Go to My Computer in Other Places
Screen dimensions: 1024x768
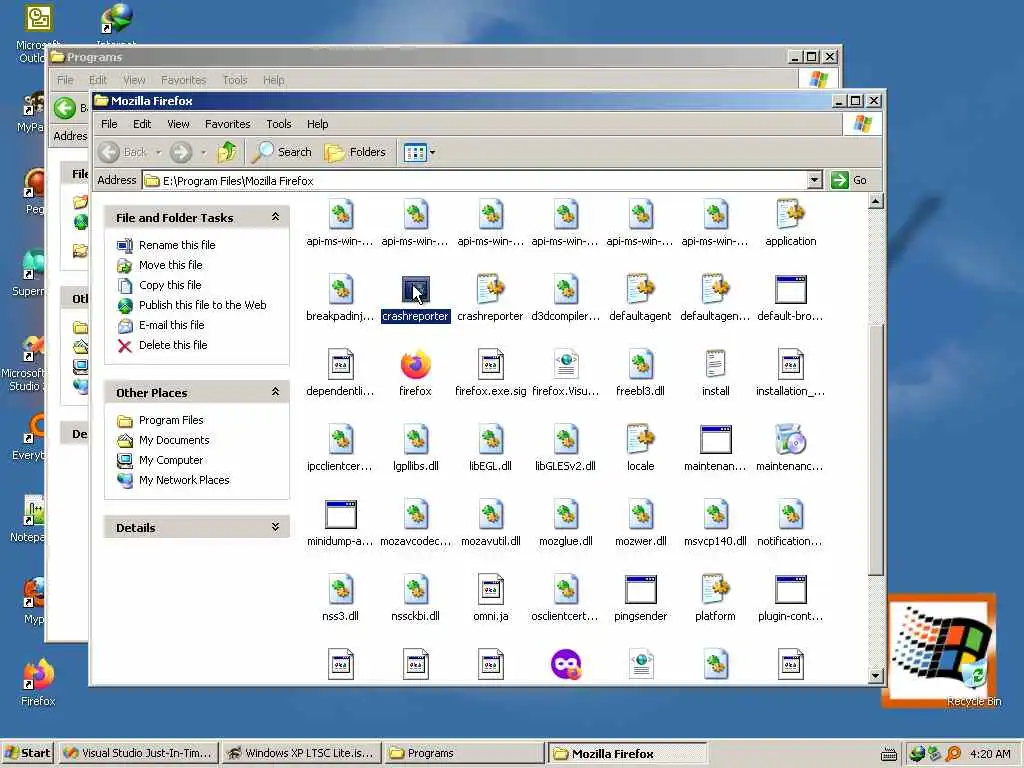(170, 460)
